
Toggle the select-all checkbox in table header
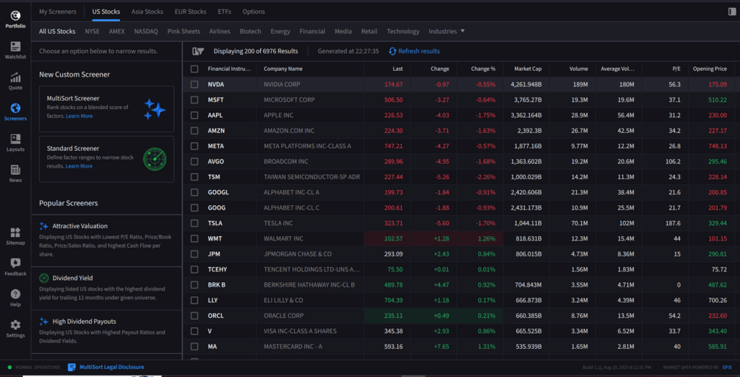tap(194, 69)
